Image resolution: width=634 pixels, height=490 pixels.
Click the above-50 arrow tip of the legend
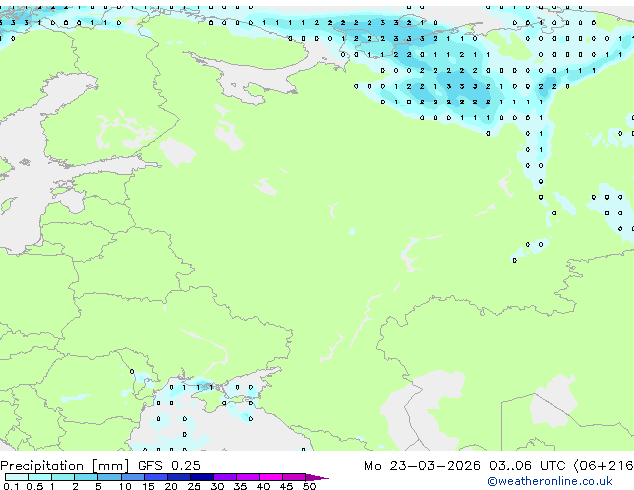(x=317, y=477)
